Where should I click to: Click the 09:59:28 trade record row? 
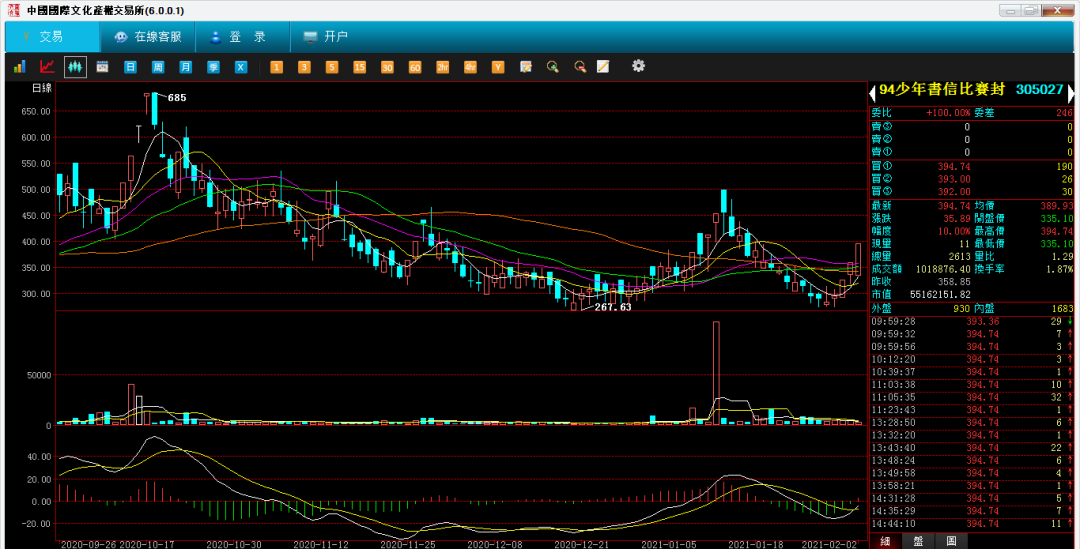tap(972, 322)
